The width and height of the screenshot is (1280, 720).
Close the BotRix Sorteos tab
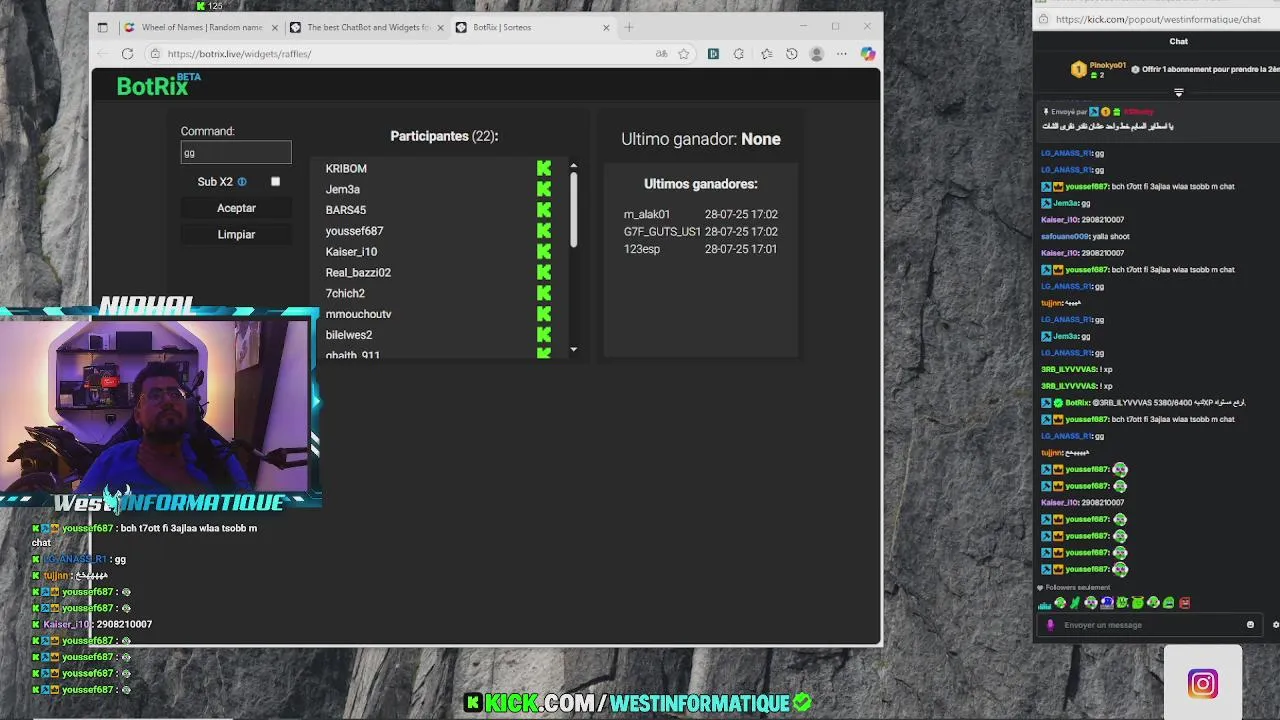(x=606, y=27)
